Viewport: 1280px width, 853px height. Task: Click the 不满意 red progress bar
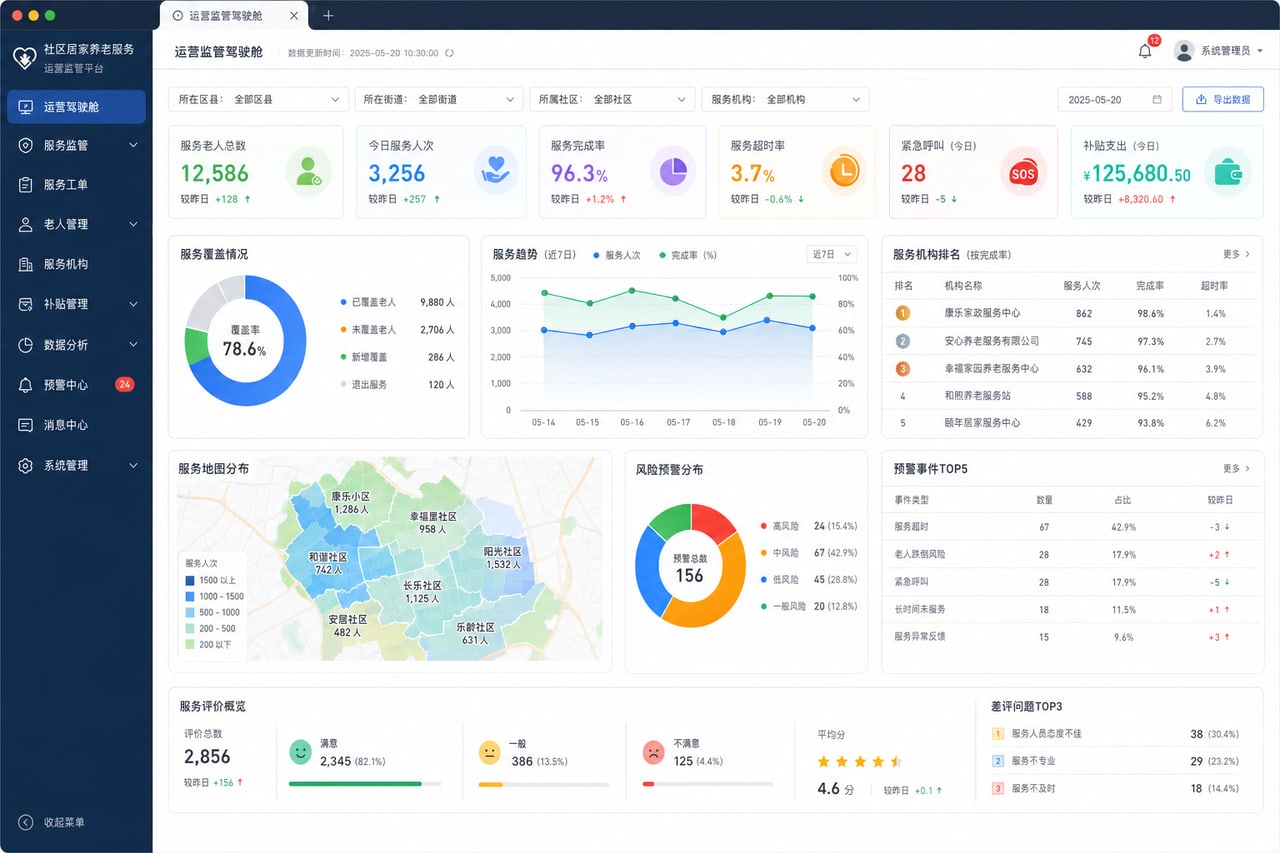point(707,784)
